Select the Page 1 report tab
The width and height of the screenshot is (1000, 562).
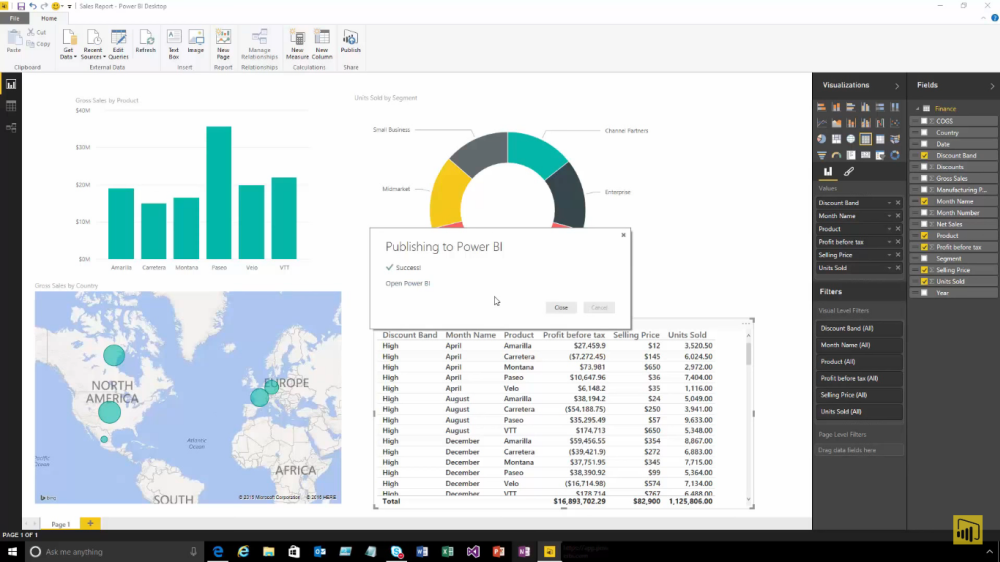coord(61,524)
